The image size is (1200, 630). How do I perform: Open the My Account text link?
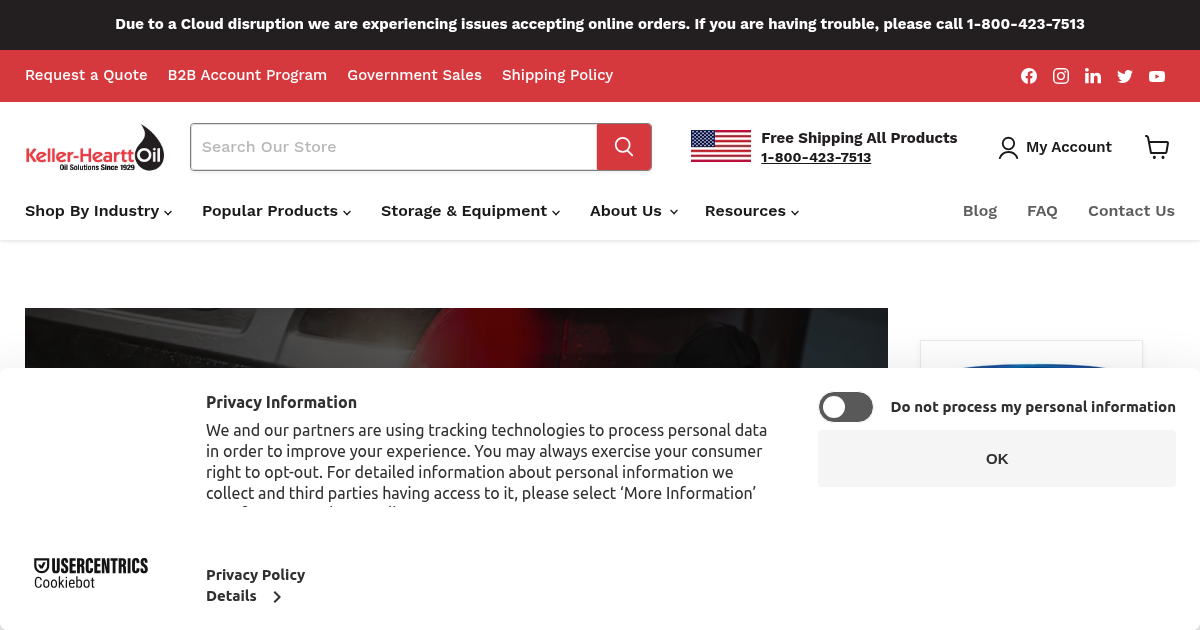click(x=1069, y=147)
